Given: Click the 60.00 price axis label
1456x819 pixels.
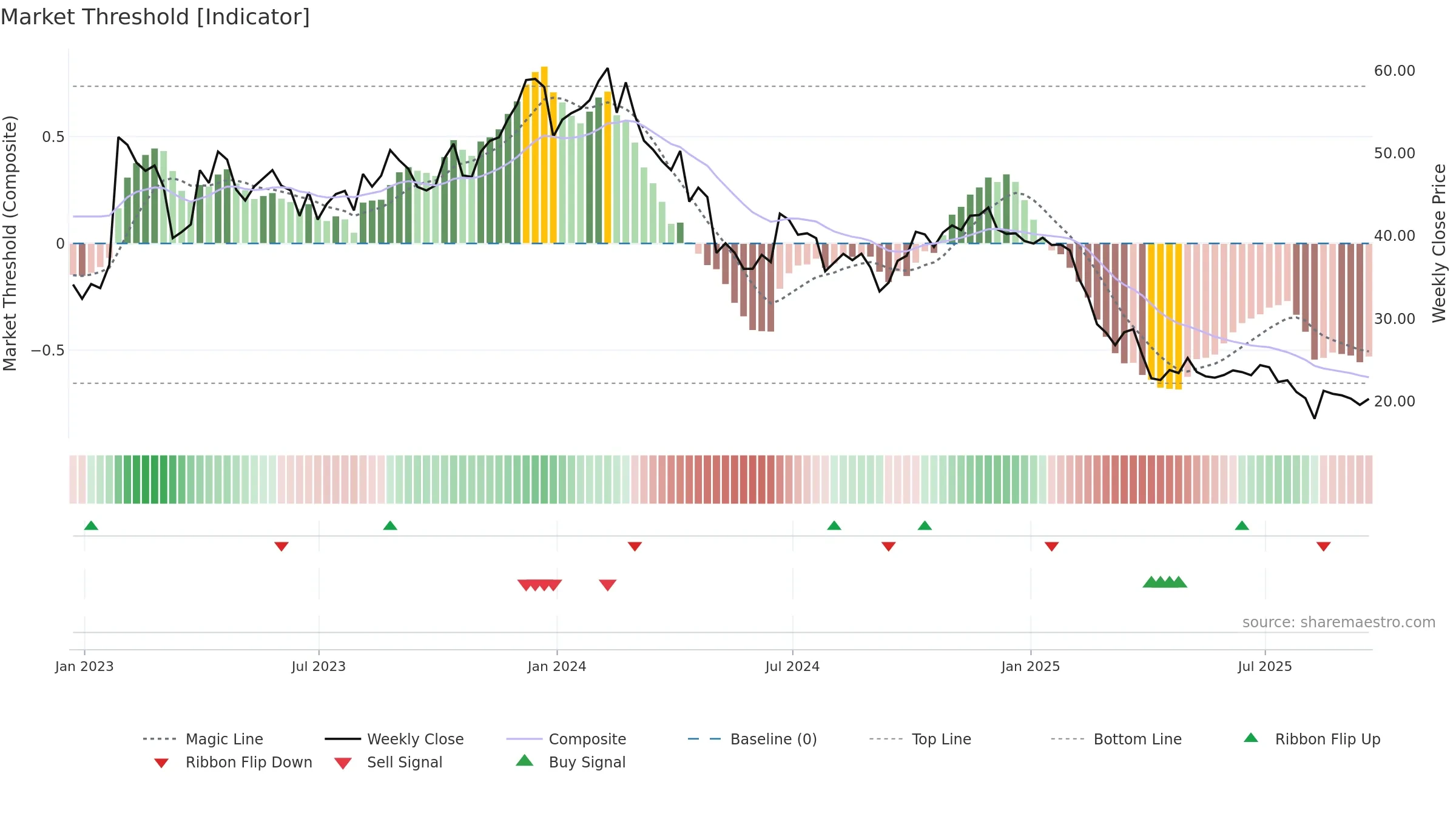Looking at the screenshot, I should (x=1395, y=71).
